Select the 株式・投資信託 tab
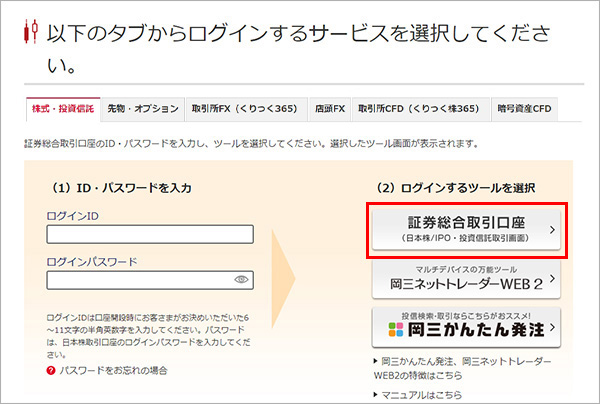 (63, 109)
